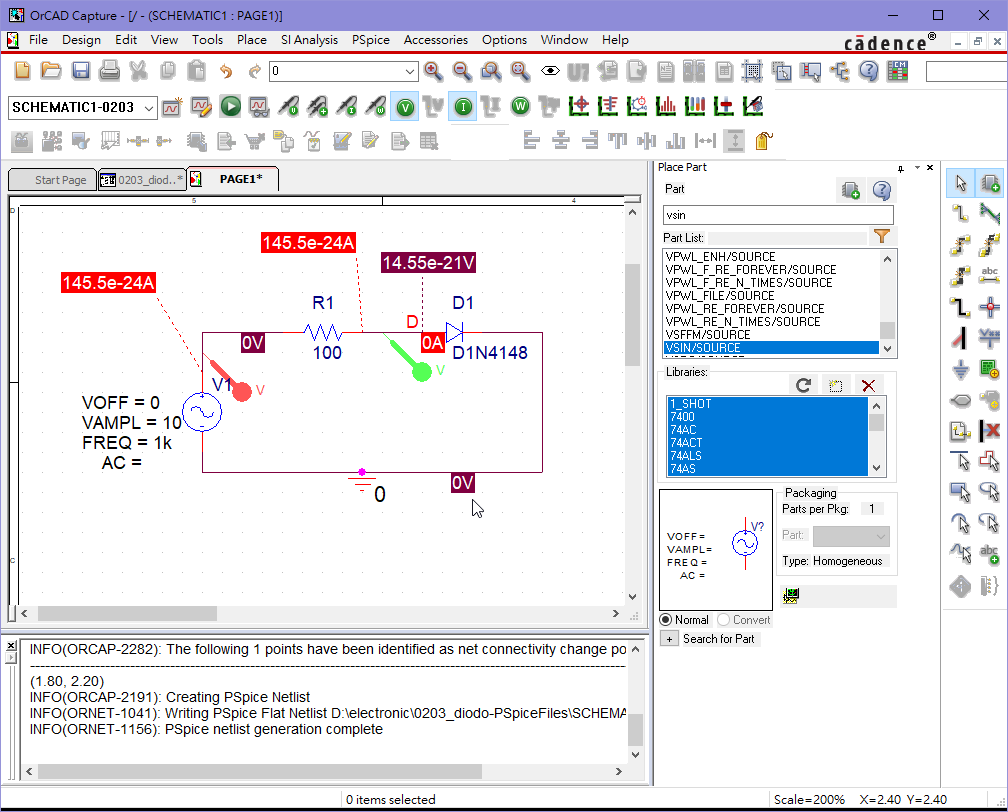1008x812 pixels.
Task: Edit the simulation profile settings
Action: click(201, 107)
